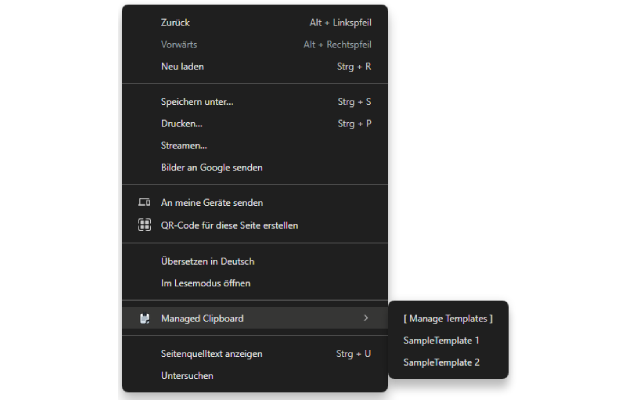This screenshot has width=640, height=400.
Task: Open Speichern unter... dialog
Action: [197, 101]
